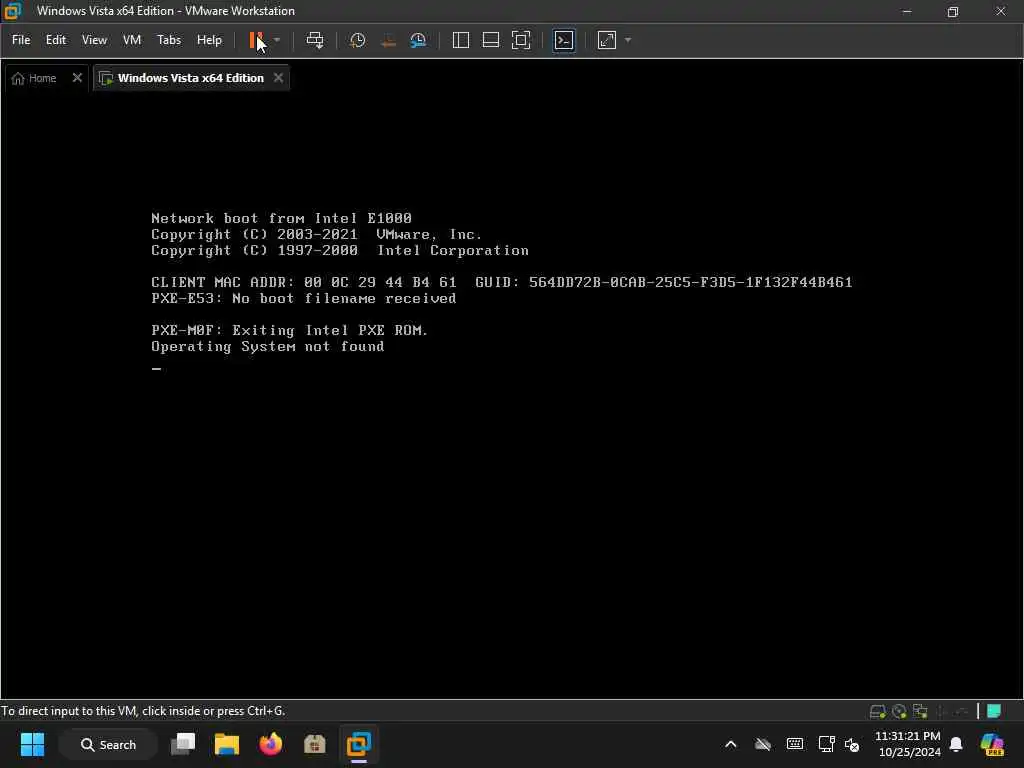Open the View menu
1024x768 pixels.
pyautogui.click(x=94, y=40)
